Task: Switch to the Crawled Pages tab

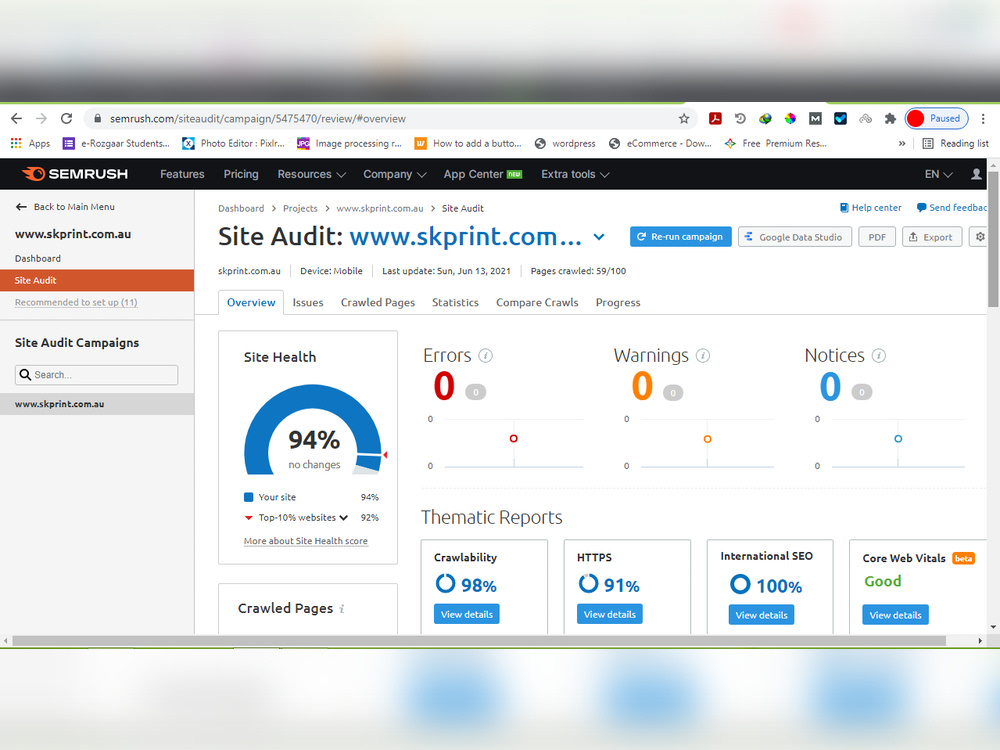Action: coord(378,302)
